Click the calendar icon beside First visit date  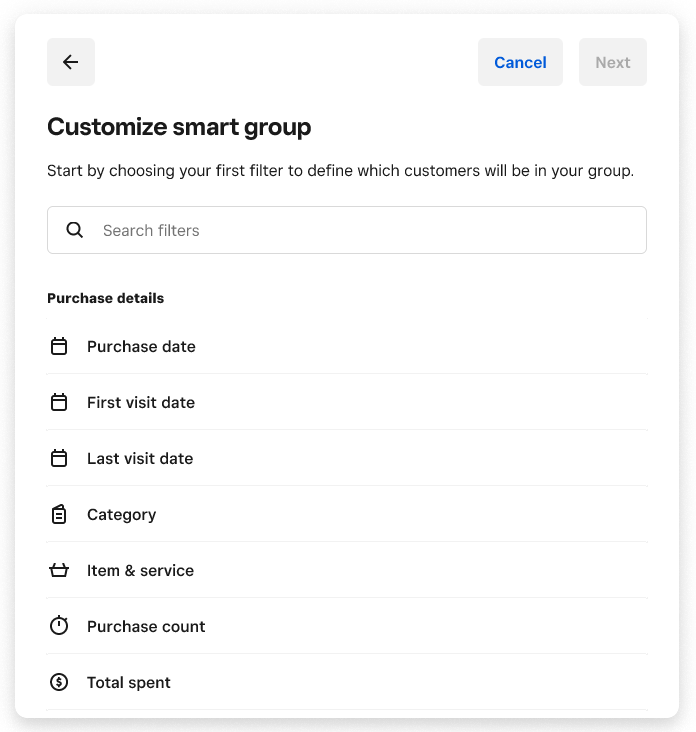(x=59, y=402)
